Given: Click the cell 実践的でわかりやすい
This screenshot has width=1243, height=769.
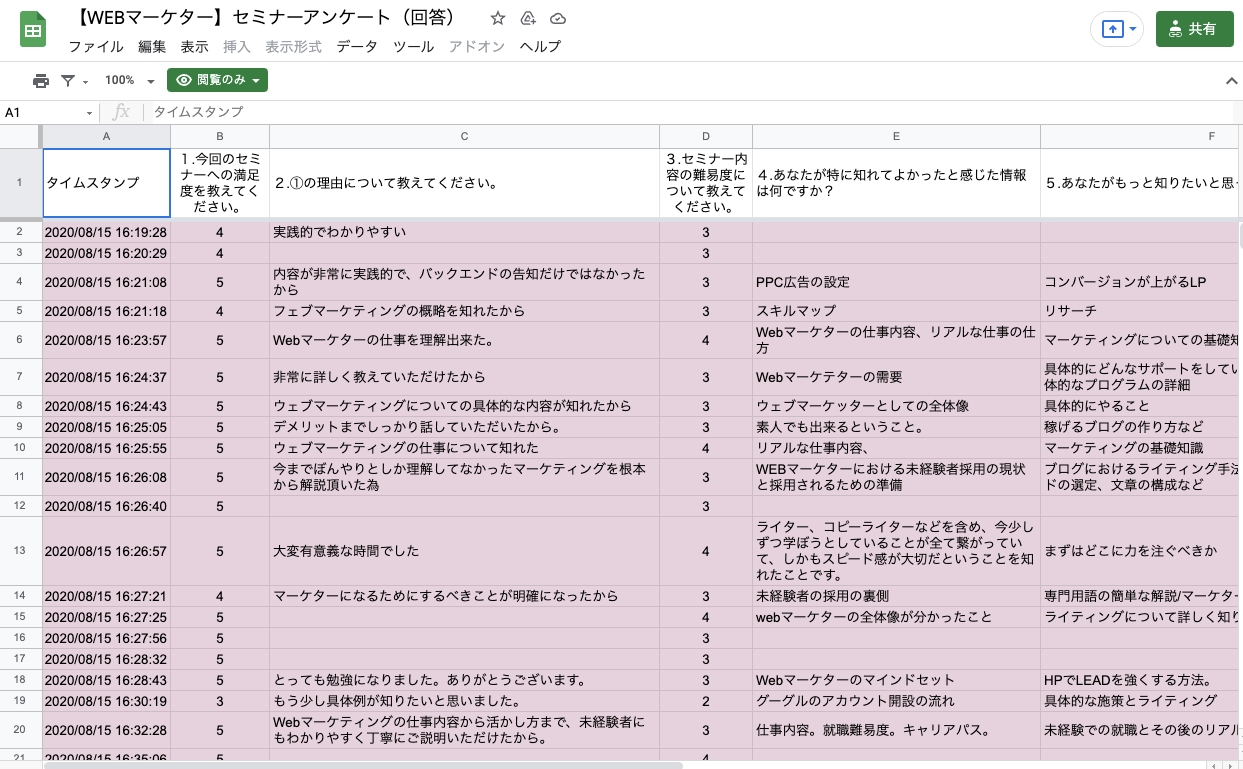Looking at the screenshot, I should 464,232.
